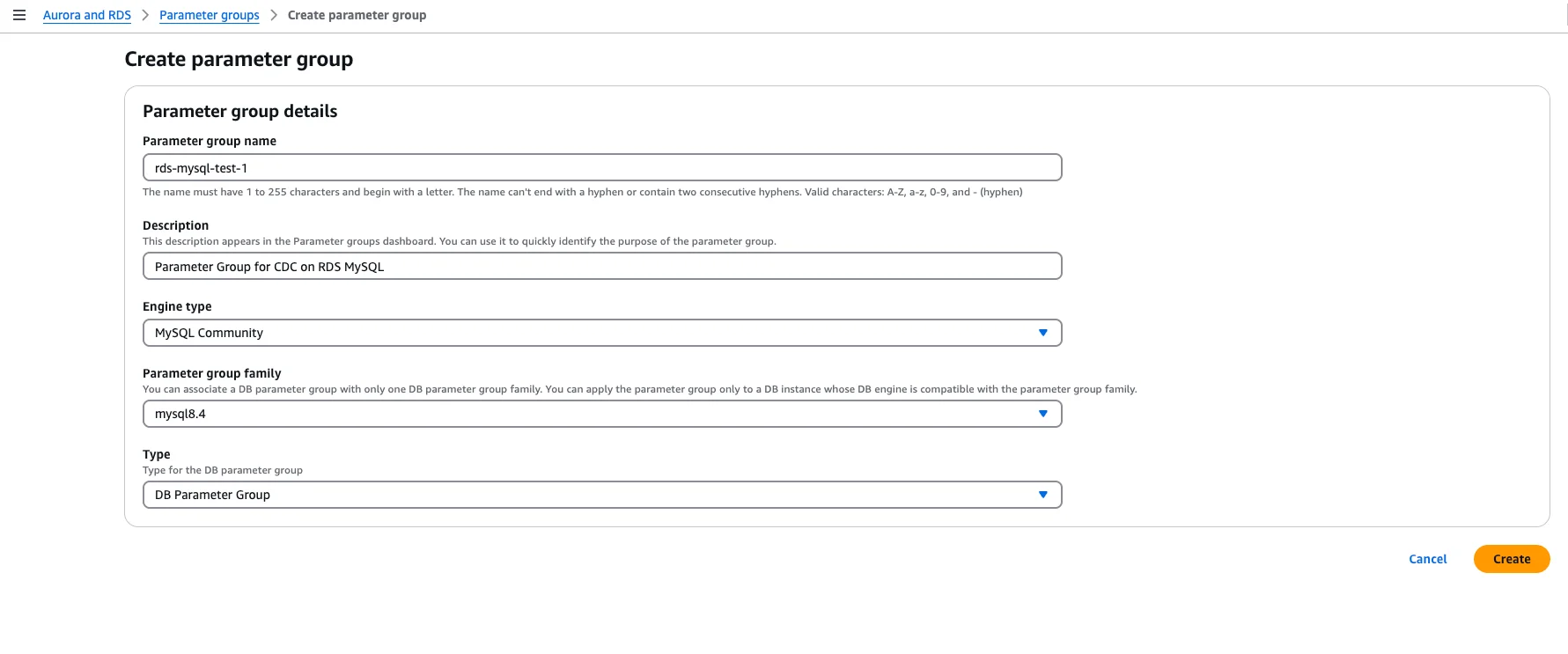This screenshot has height=654, width=1568.
Task: Open the DB Parameter Group type dropdown
Action: (x=590, y=495)
